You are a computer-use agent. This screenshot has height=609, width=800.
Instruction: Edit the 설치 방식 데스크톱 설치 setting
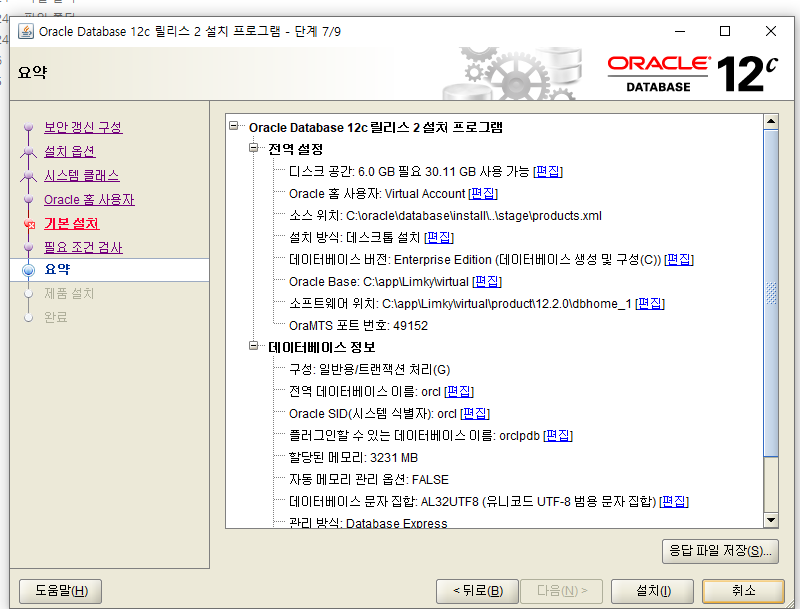tap(439, 237)
